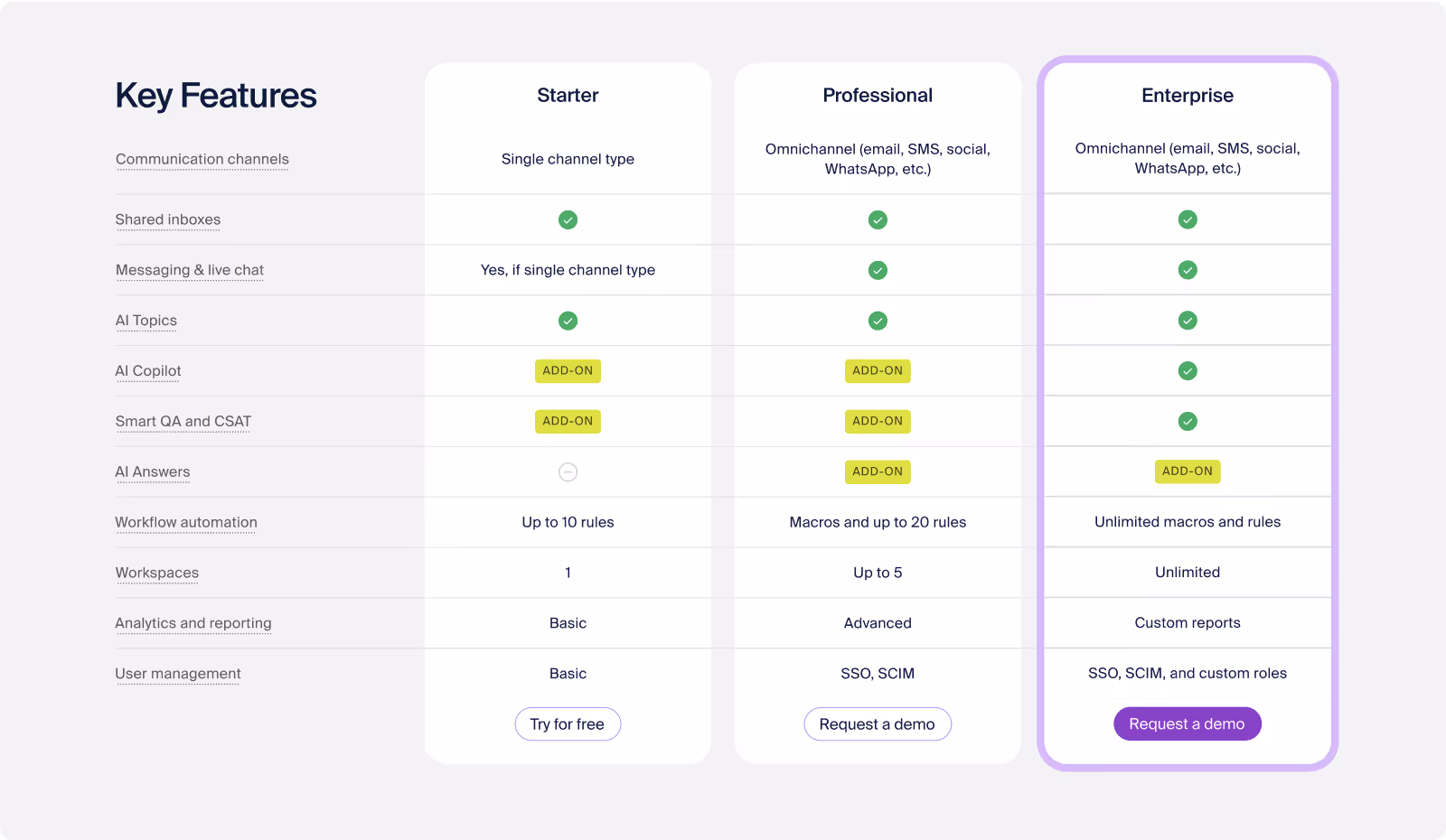Viewport: 1446px width, 840px height.
Task: Click Try for free button
Action: click(568, 724)
